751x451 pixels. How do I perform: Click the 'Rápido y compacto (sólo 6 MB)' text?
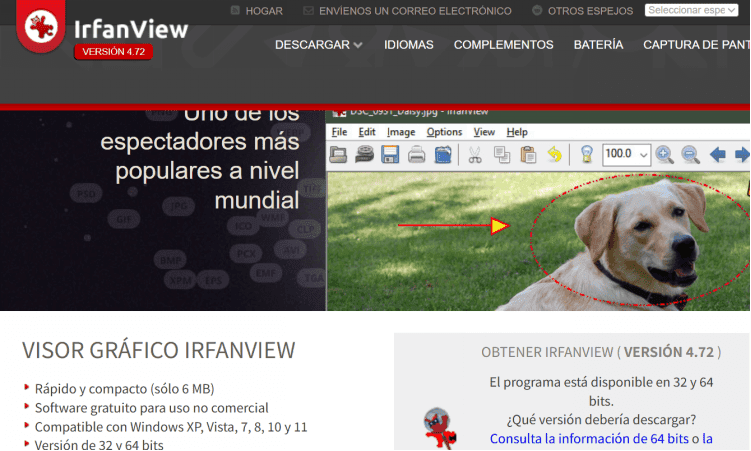click(x=125, y=389)
